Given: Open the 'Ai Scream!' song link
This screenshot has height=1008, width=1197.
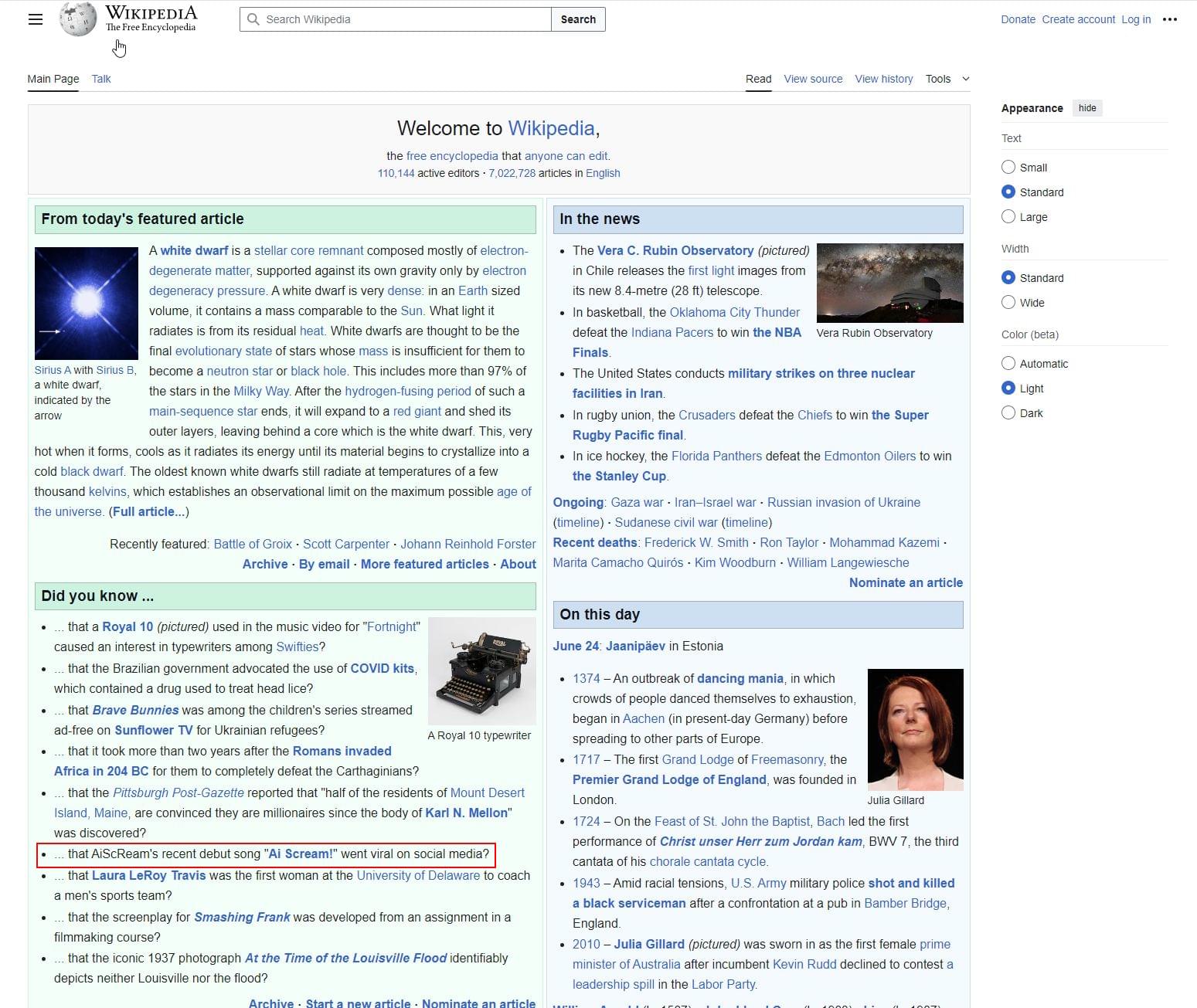Looking at the screenshot, I should [x=301, y=854].
